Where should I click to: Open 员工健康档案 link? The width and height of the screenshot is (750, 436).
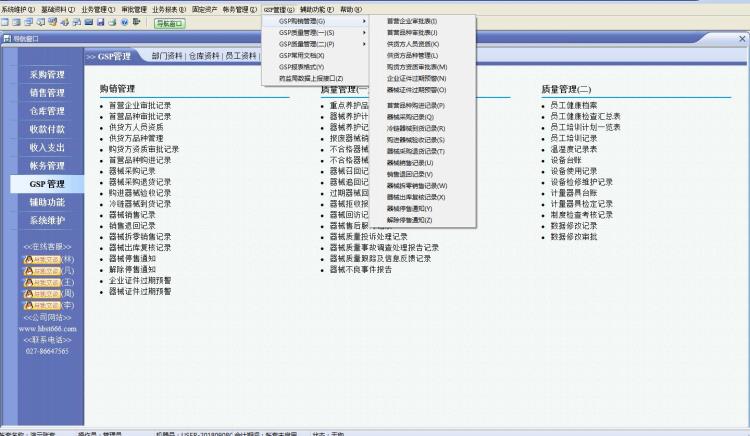tap(574, 105)
